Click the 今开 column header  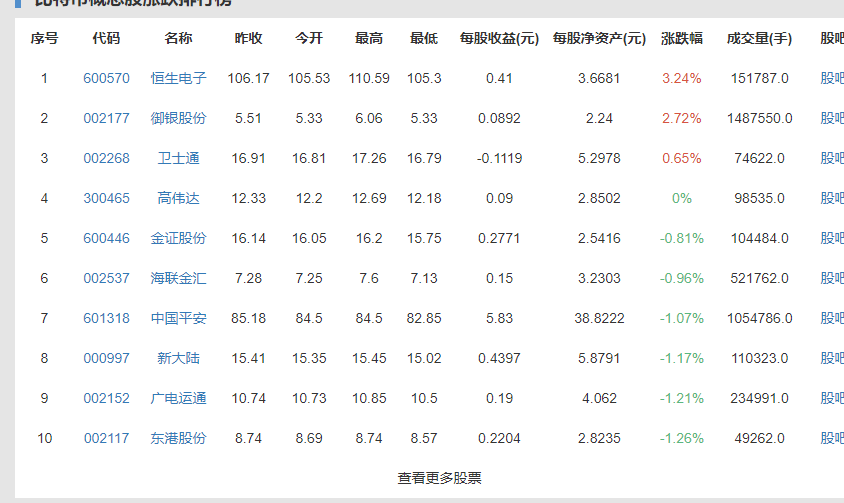point(309,39)
